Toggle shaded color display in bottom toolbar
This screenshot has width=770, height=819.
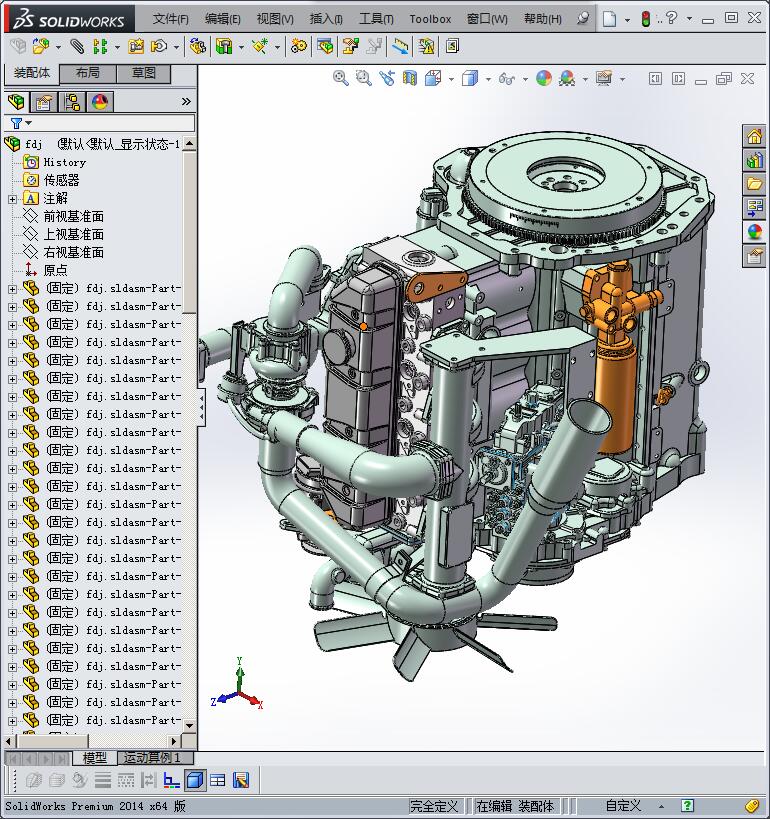195,780
